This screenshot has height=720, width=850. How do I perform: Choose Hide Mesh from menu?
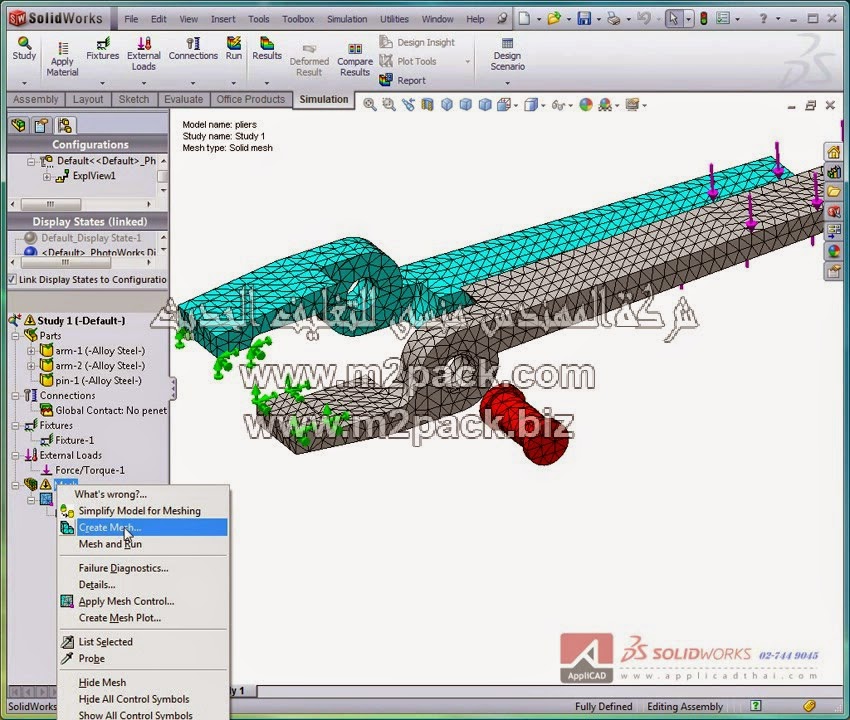tap(143, 683)
